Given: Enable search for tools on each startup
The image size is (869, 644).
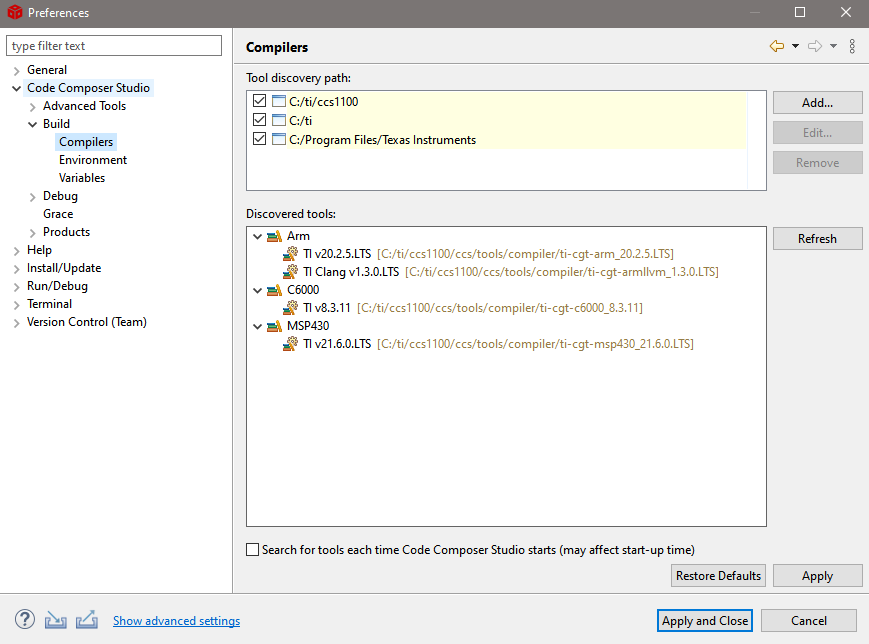Looking at the screenshot, I should pyautogui.click(x=253, y=550).
